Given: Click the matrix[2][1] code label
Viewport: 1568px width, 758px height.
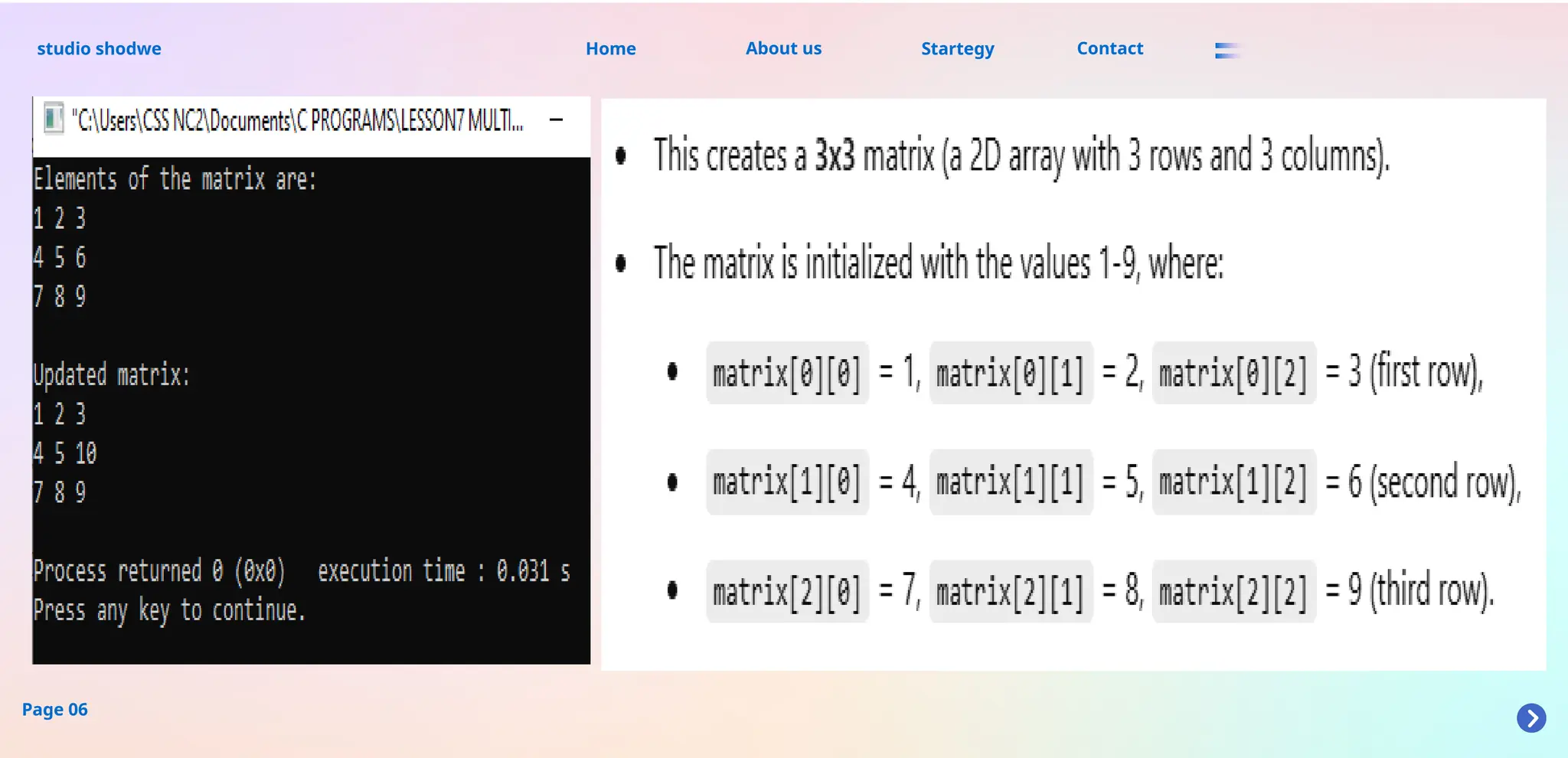Looking at the screenshot, I should coord(1011,591).
